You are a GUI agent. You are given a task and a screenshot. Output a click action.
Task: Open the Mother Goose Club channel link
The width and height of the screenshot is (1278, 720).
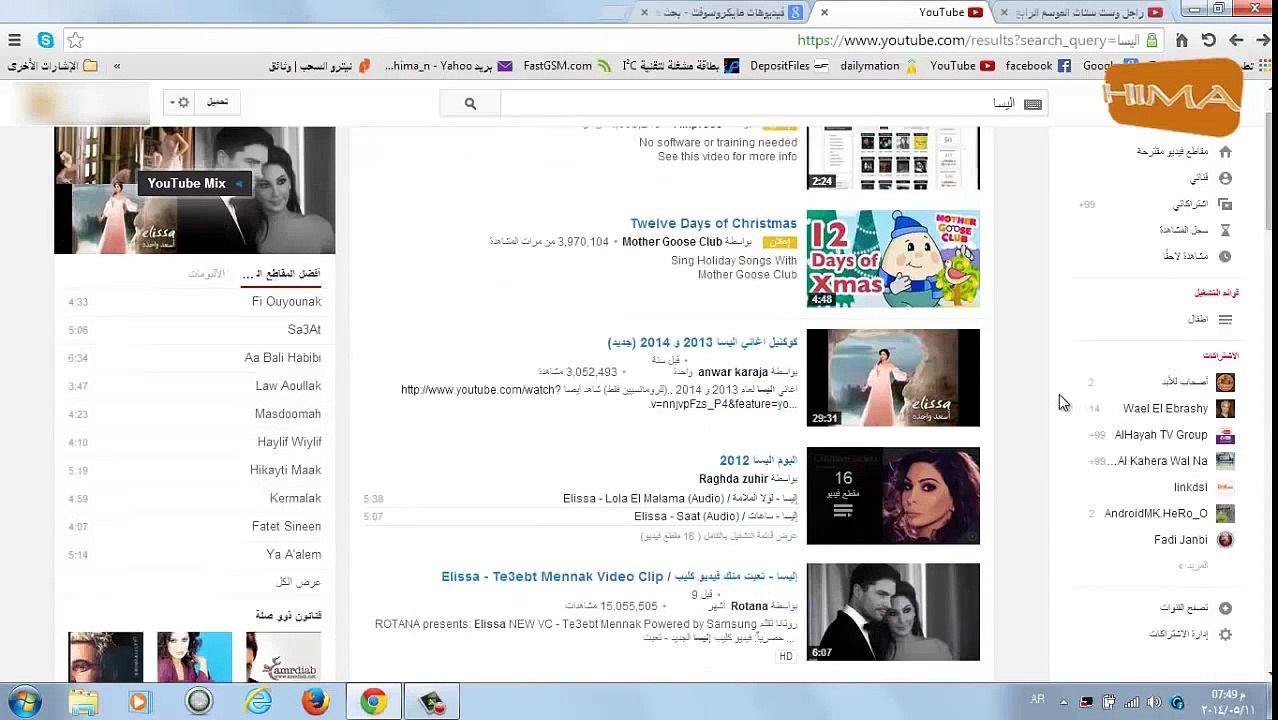pos(672,242)
